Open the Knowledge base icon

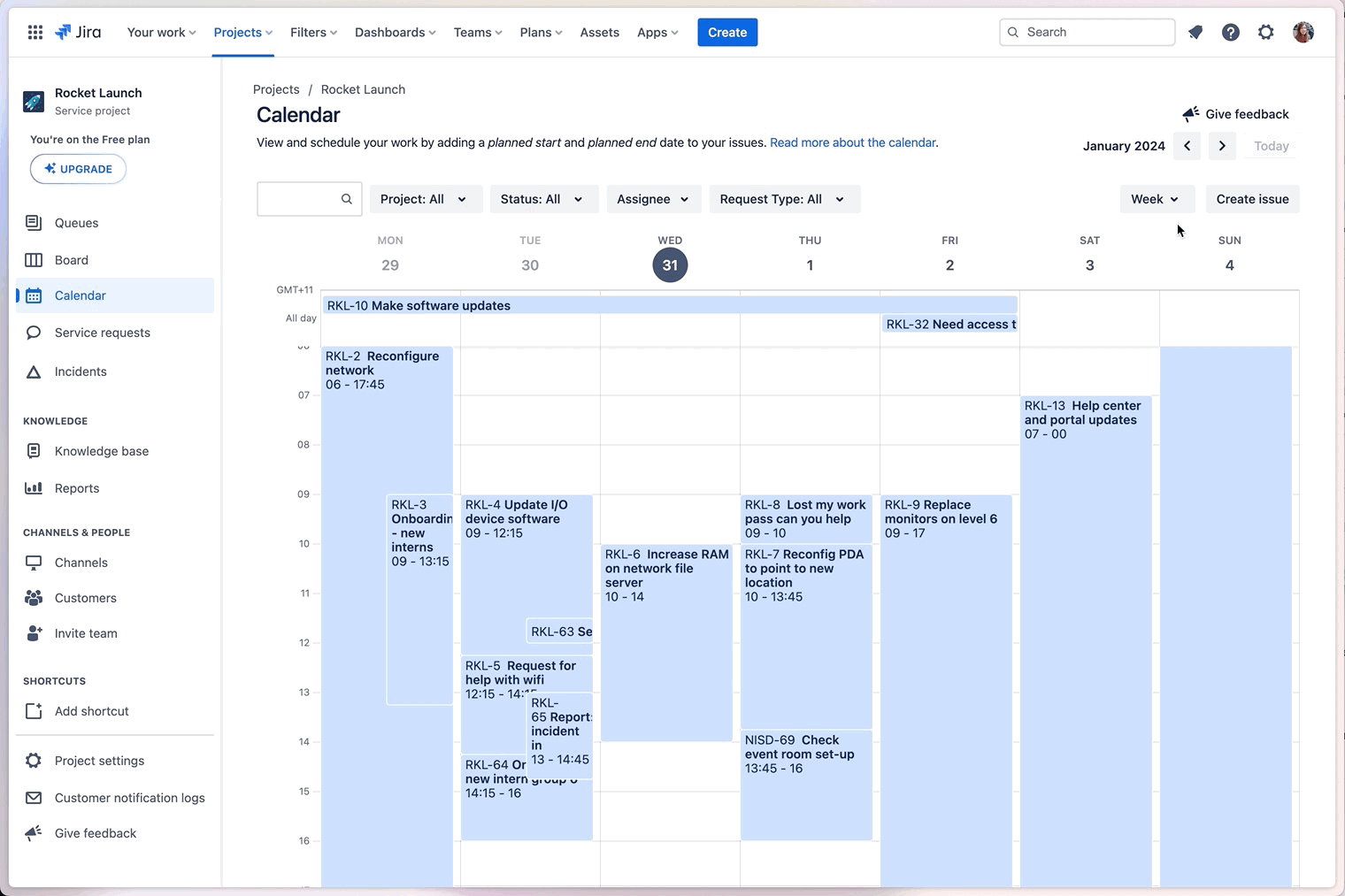tap(34, 451)
